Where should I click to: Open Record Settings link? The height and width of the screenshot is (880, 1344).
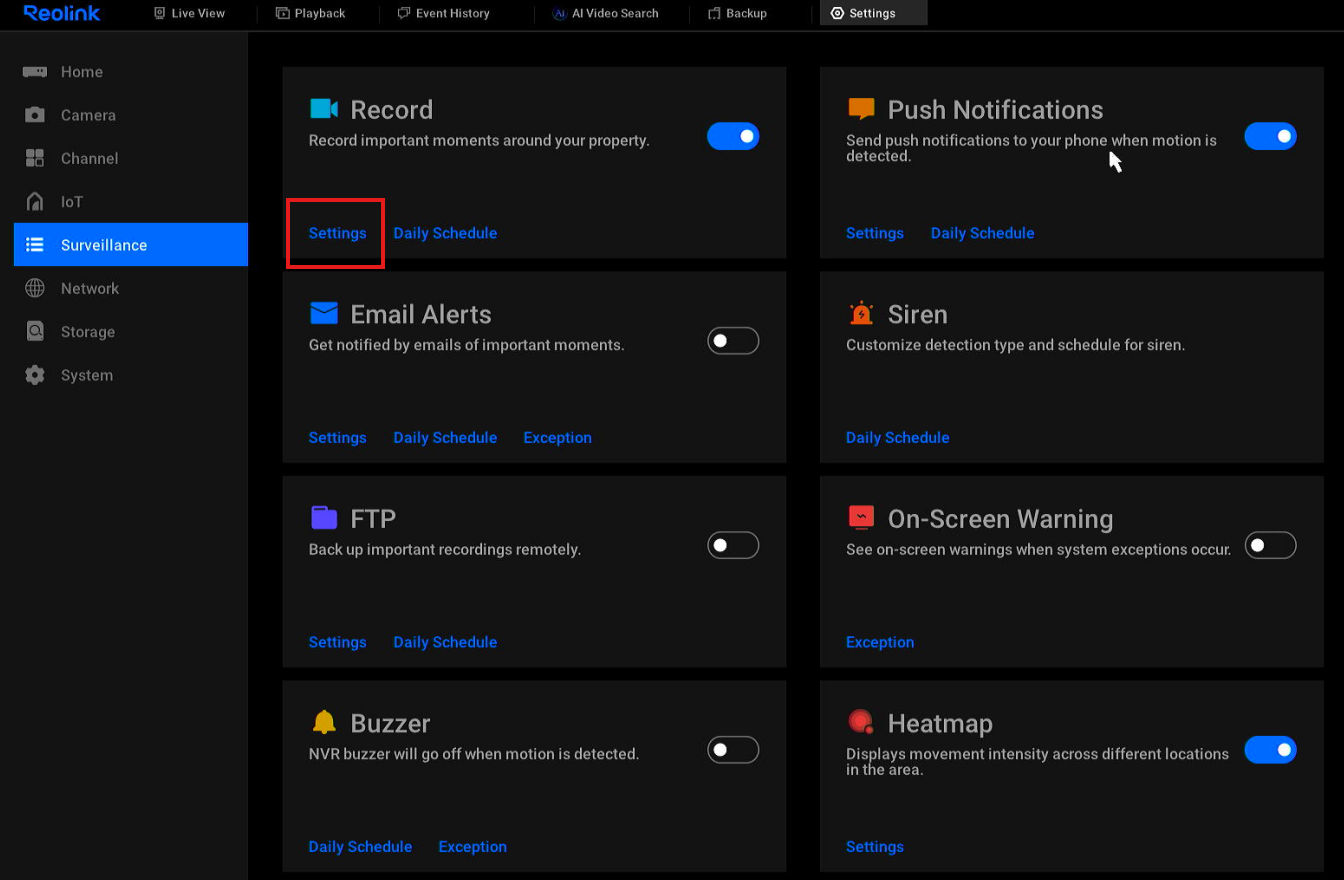point(337,233)
